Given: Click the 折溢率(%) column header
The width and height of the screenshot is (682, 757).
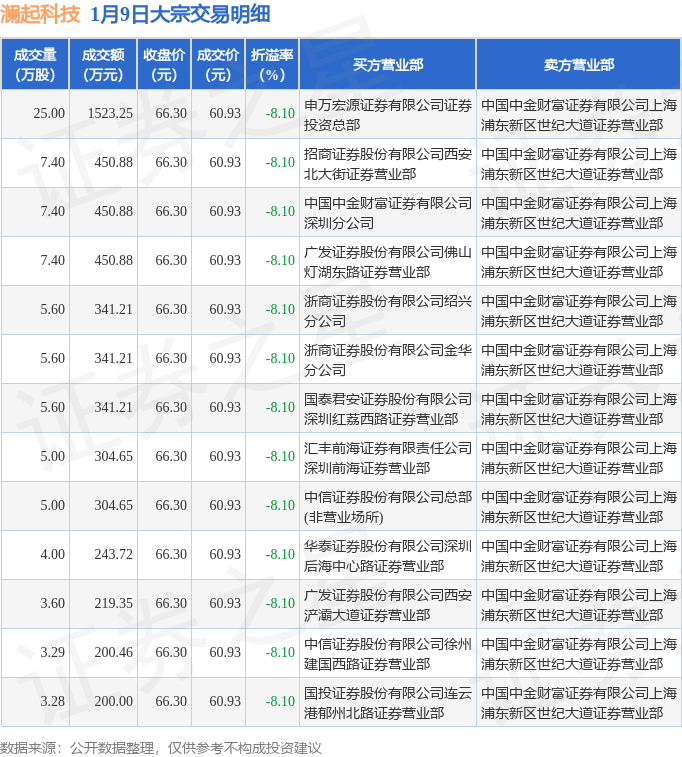Looking at the screenshot, I should point(272,64).
